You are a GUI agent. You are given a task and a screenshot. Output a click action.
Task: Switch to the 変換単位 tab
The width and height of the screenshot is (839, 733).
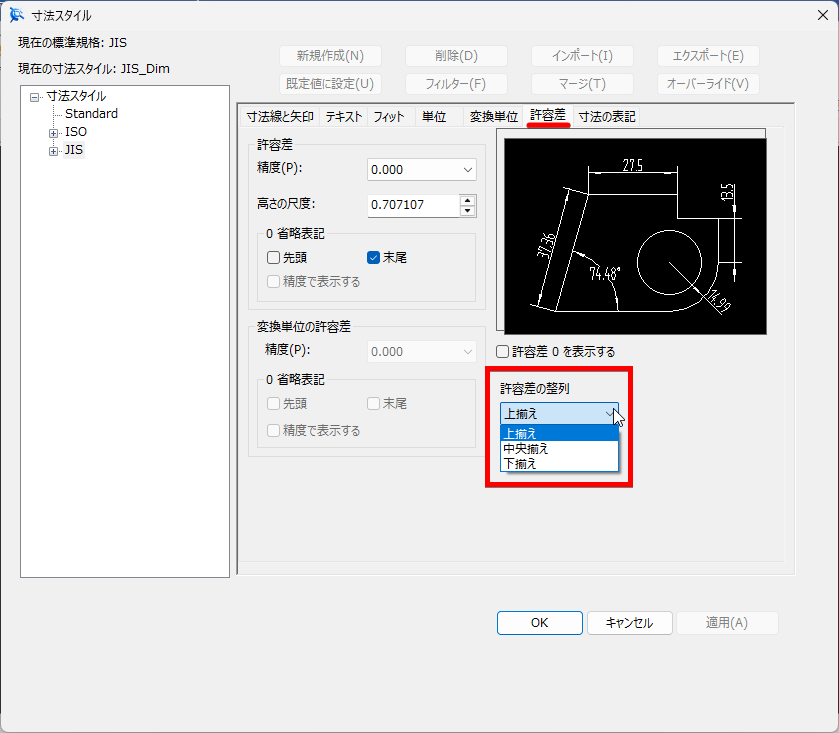click(493, 117)
